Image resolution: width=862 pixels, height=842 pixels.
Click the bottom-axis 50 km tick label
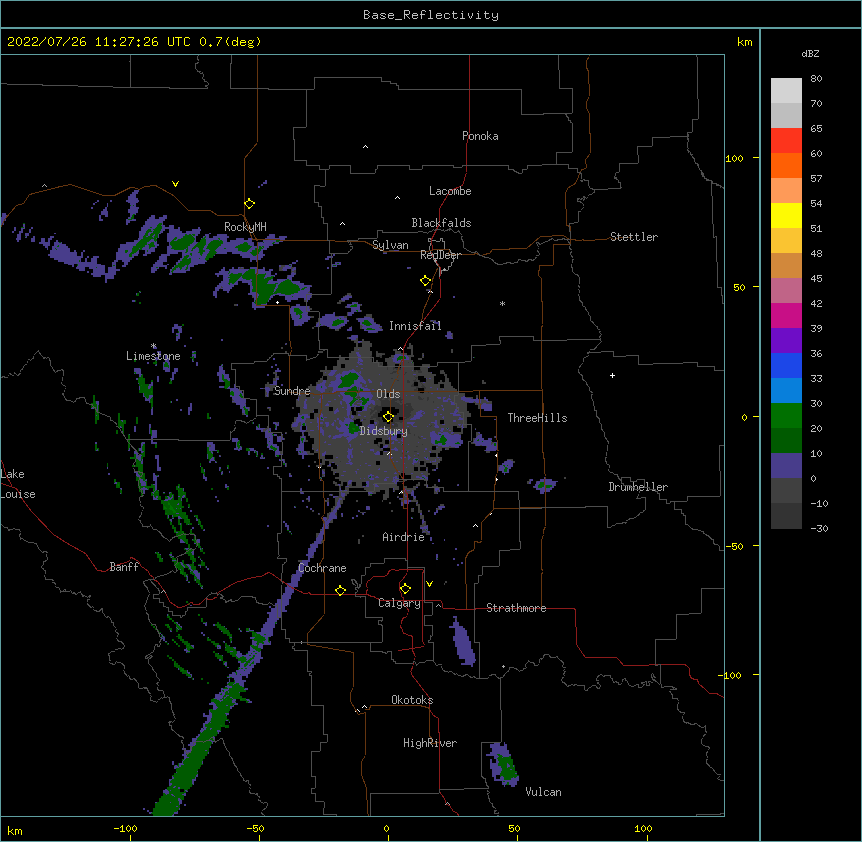(514, 828)
